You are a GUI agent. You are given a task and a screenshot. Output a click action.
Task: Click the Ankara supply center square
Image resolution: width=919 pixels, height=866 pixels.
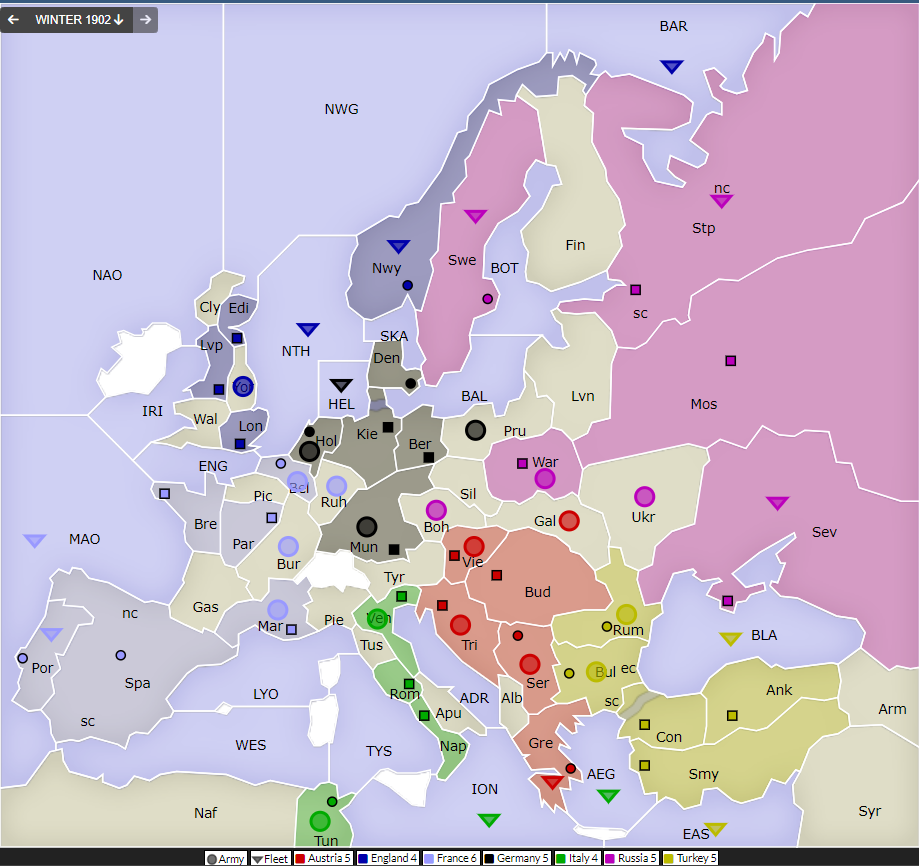click(732, 715)
